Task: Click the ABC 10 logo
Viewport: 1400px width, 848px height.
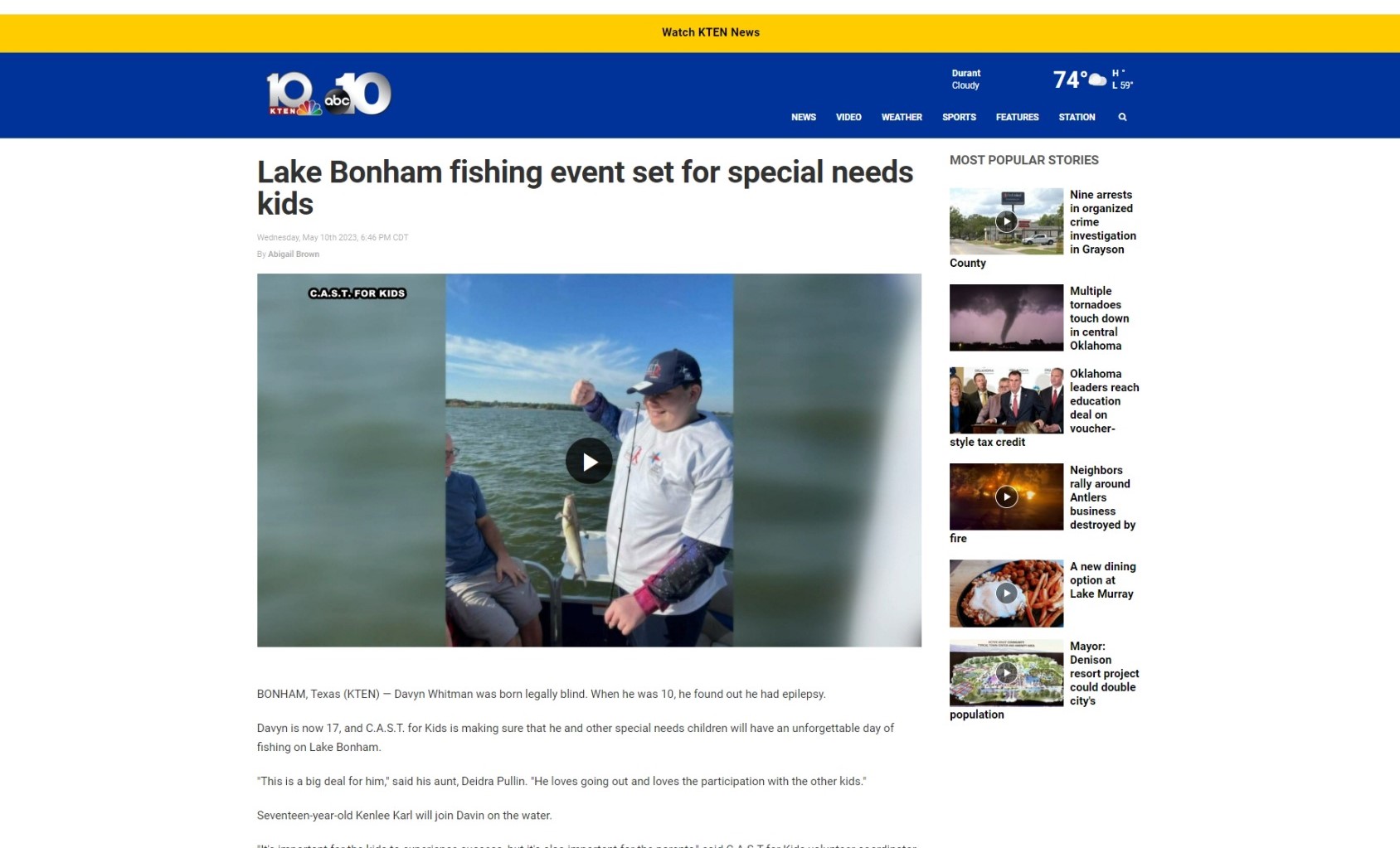Action: pos(358,94)
